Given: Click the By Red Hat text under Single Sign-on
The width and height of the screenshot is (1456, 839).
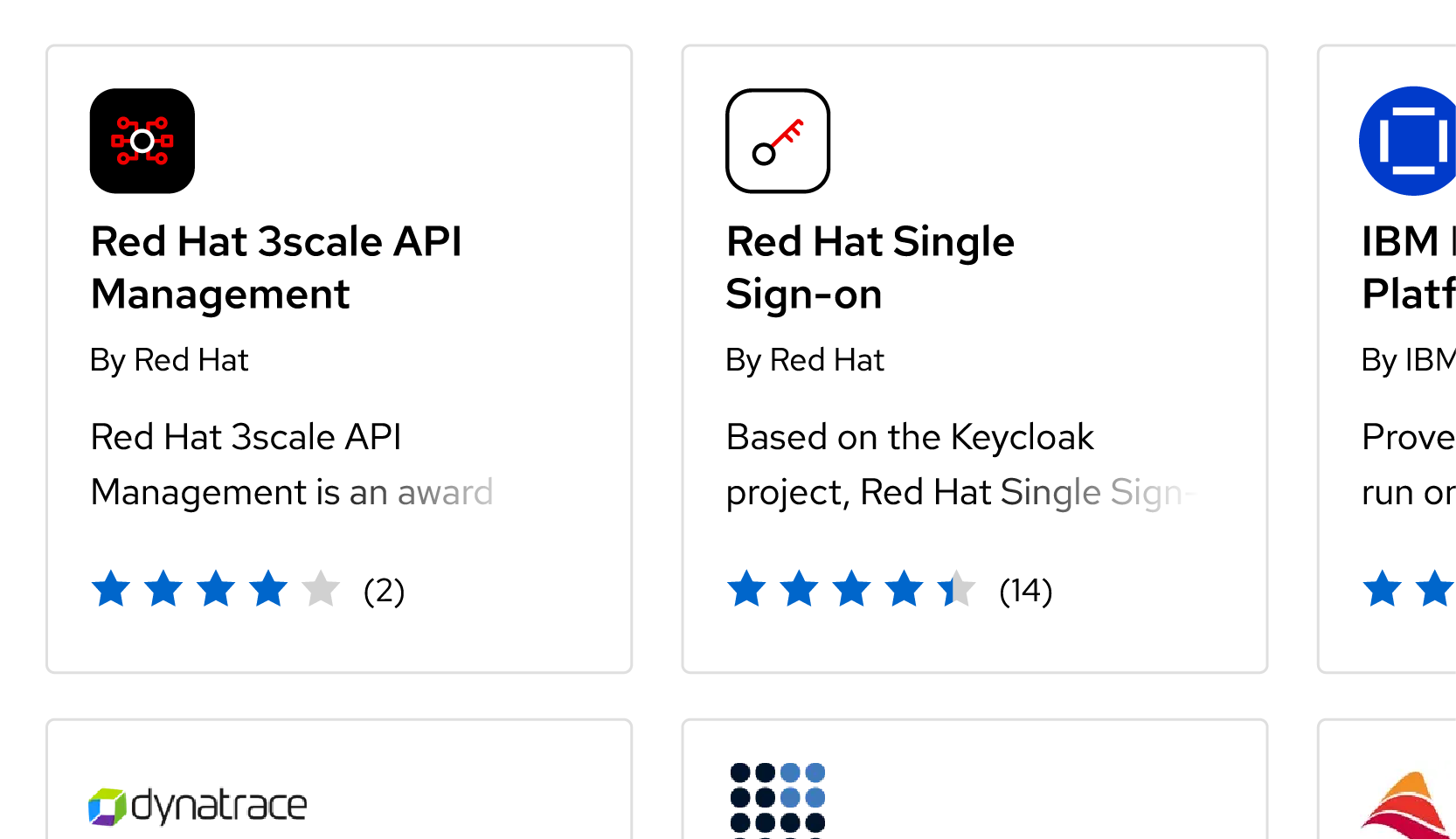Looking at the screenshot, I should (x=805, y=360).
